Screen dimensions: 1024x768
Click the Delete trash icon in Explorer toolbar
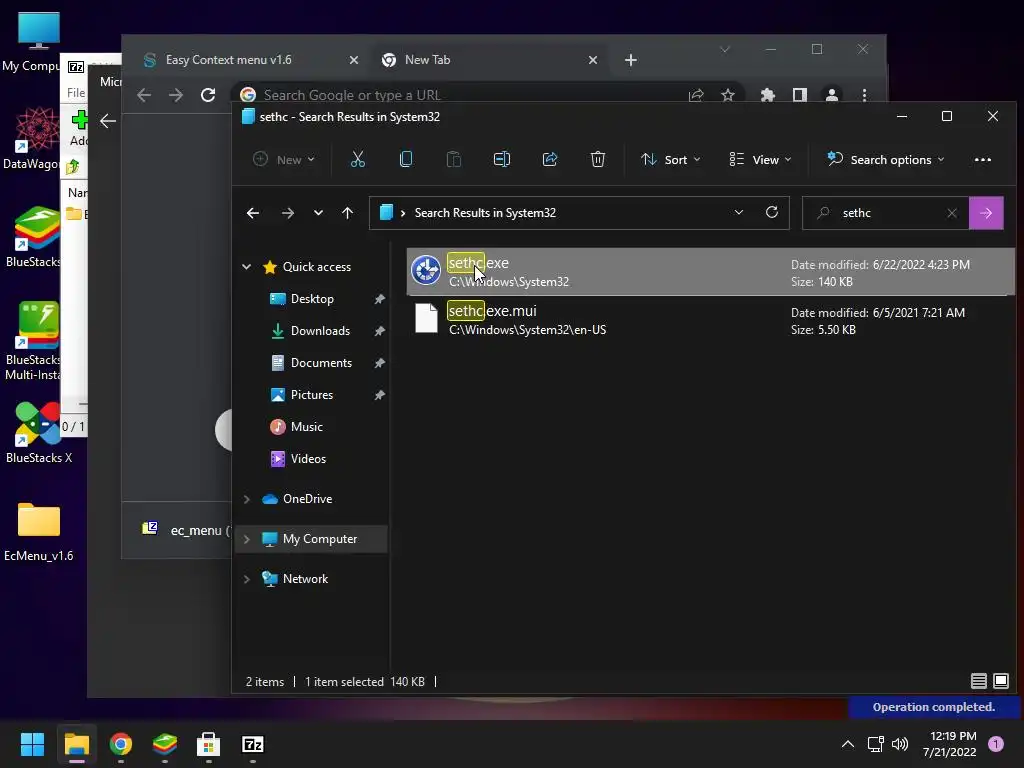tap(598, 159)
